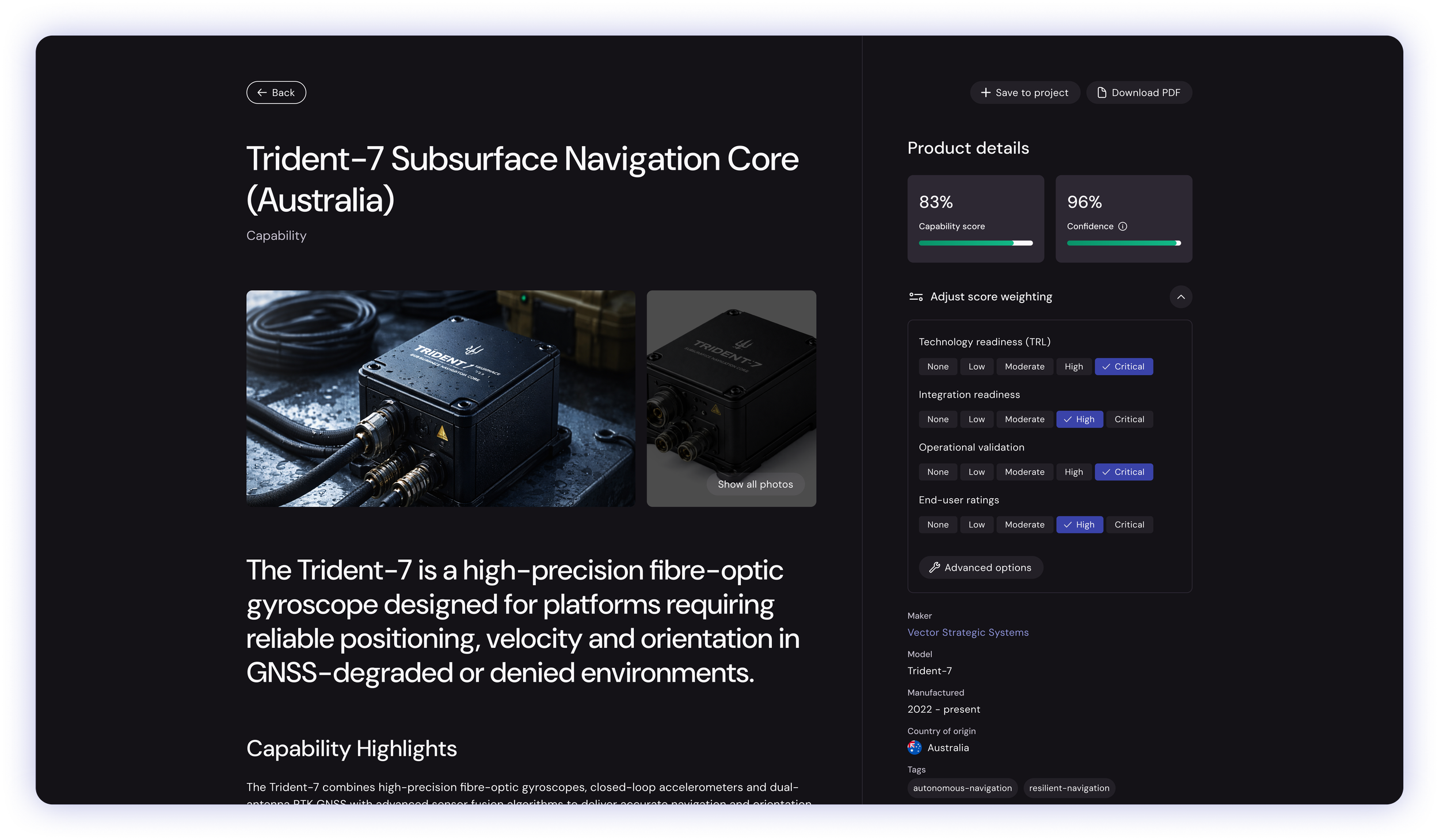
Task: Set Integration readiness to Critical
Action: 1129,419
